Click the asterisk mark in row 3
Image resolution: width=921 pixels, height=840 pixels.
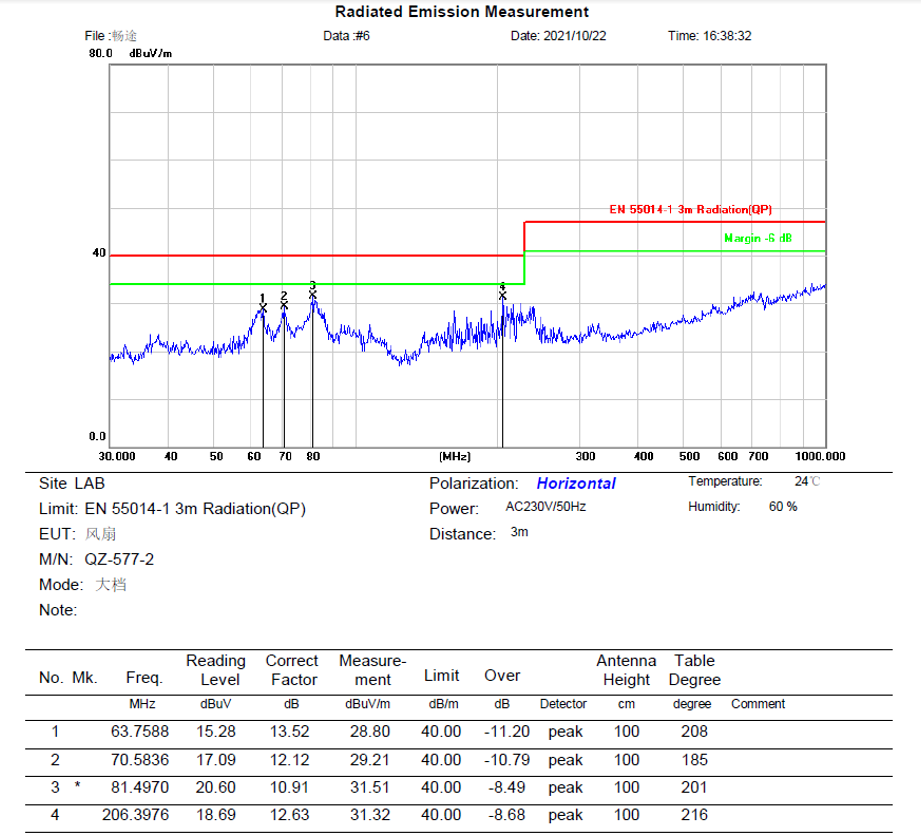coord(77,785)
